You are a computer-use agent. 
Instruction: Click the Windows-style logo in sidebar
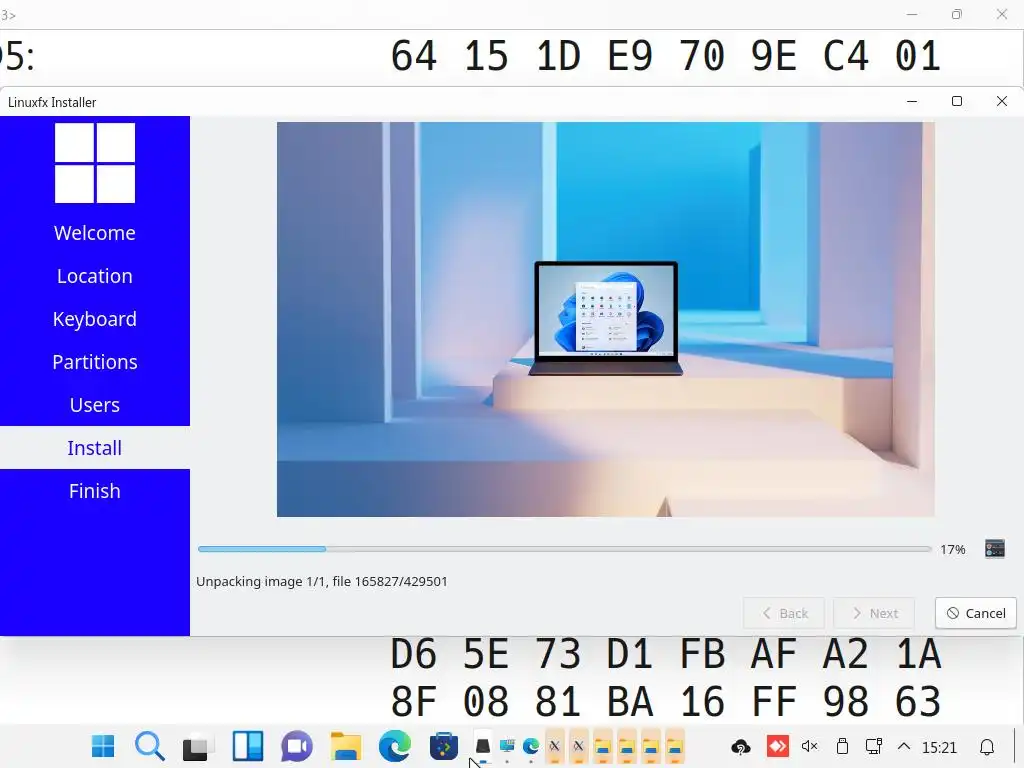95,163
